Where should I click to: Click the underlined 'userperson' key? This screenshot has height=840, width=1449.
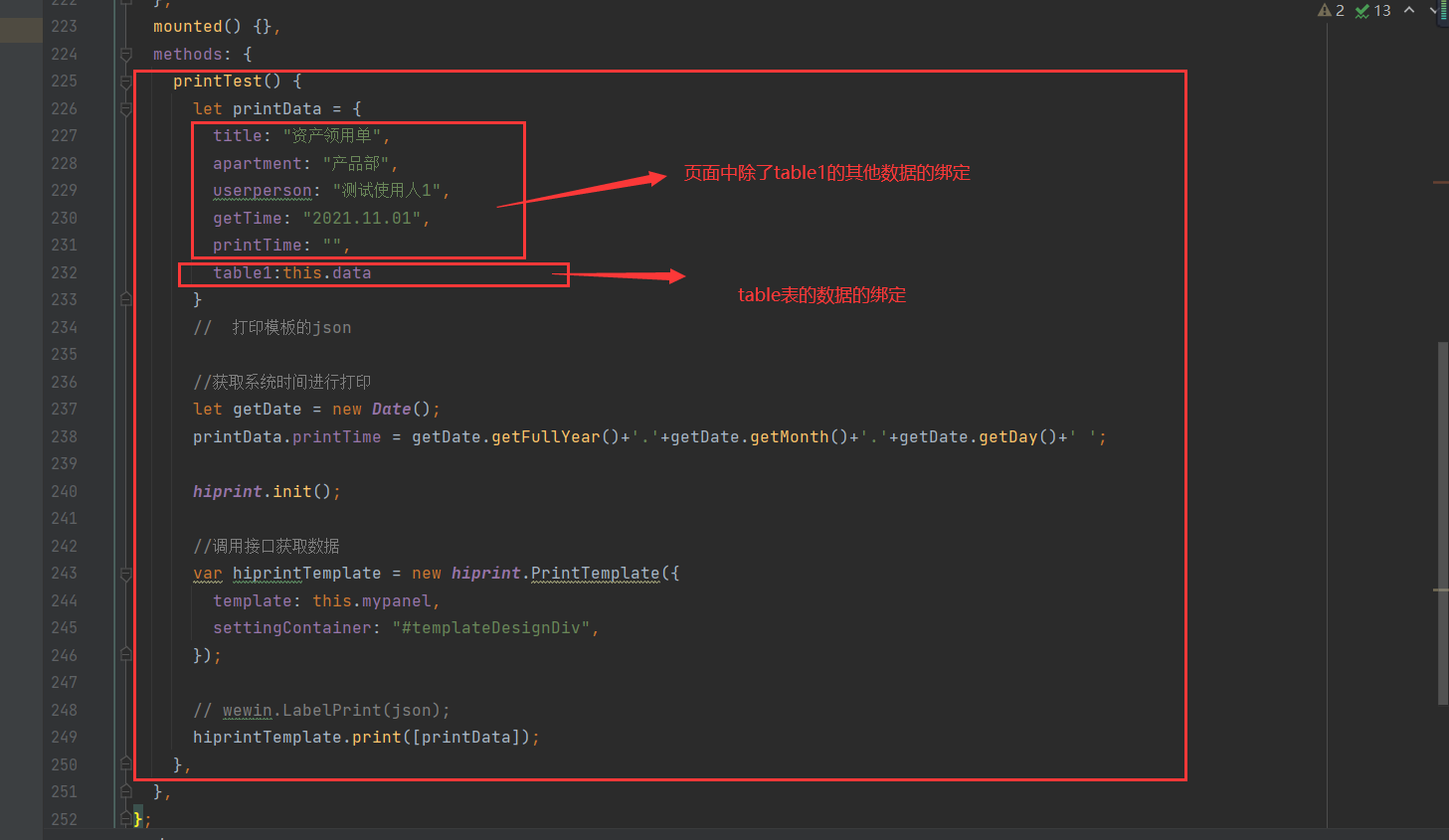pyautogui.click(x=262, y=191)
